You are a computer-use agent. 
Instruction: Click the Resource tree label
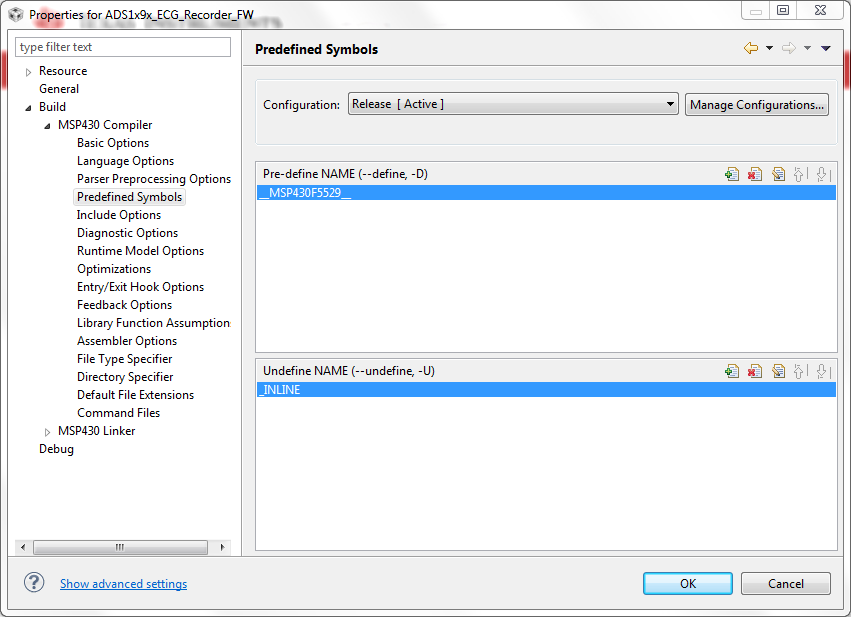63,71
